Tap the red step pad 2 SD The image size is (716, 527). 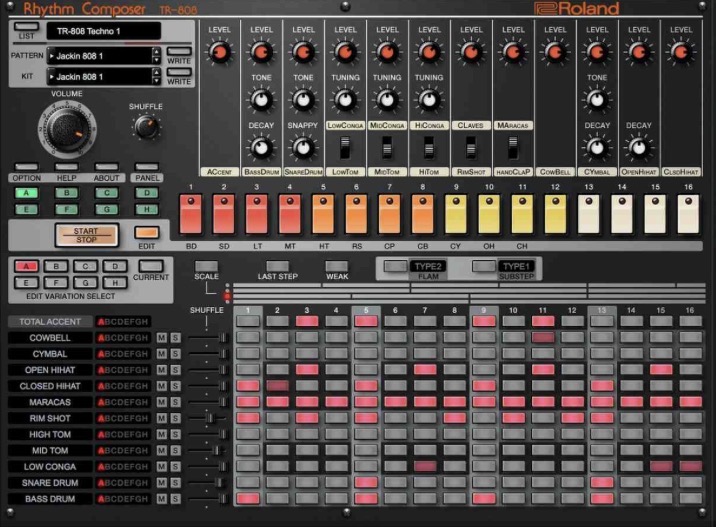click(224, 214)
